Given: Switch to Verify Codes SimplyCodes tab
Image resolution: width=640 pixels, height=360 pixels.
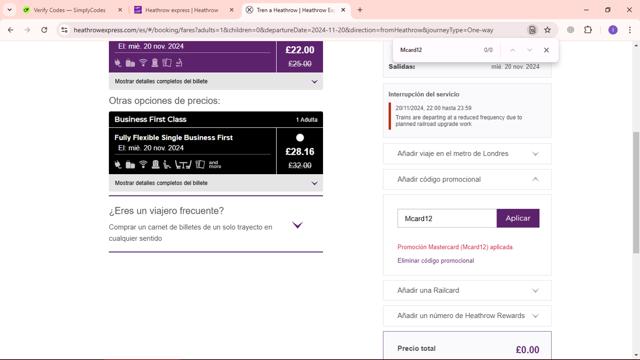Looking at the screenshot, I should pyautogui.click(x=69, y=10).
